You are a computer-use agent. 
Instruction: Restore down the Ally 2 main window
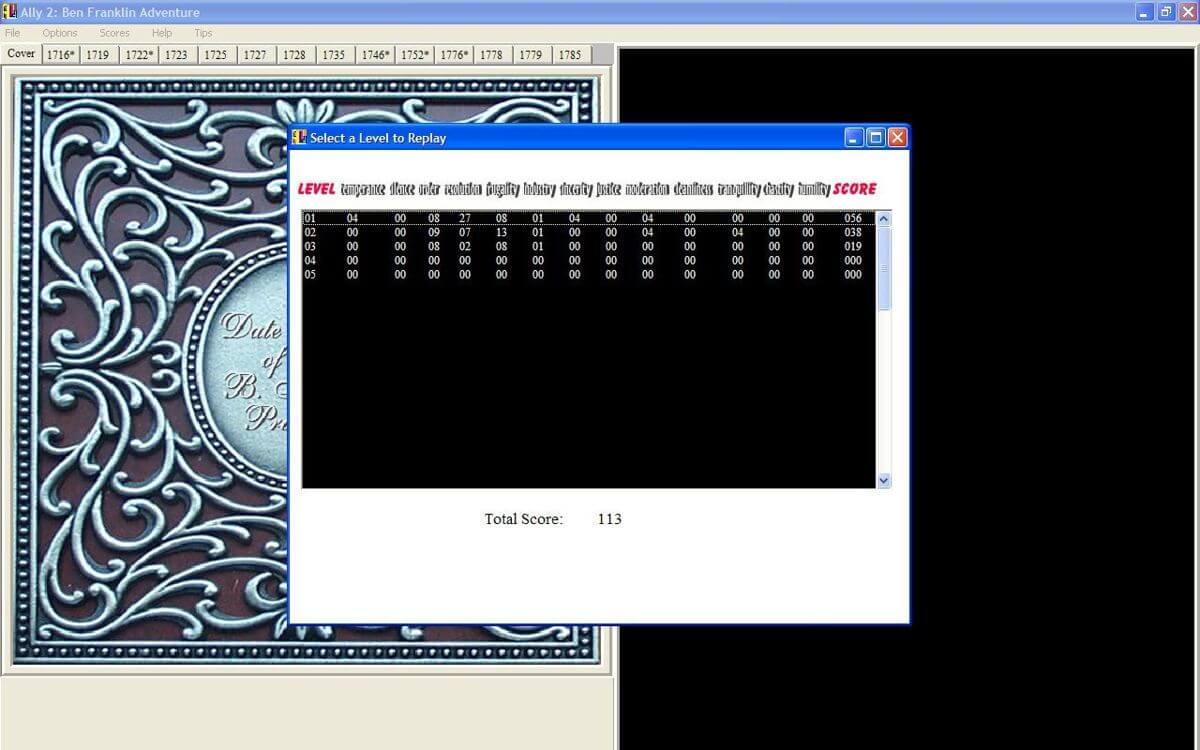pyautogui.click(x=1166, y=12)
